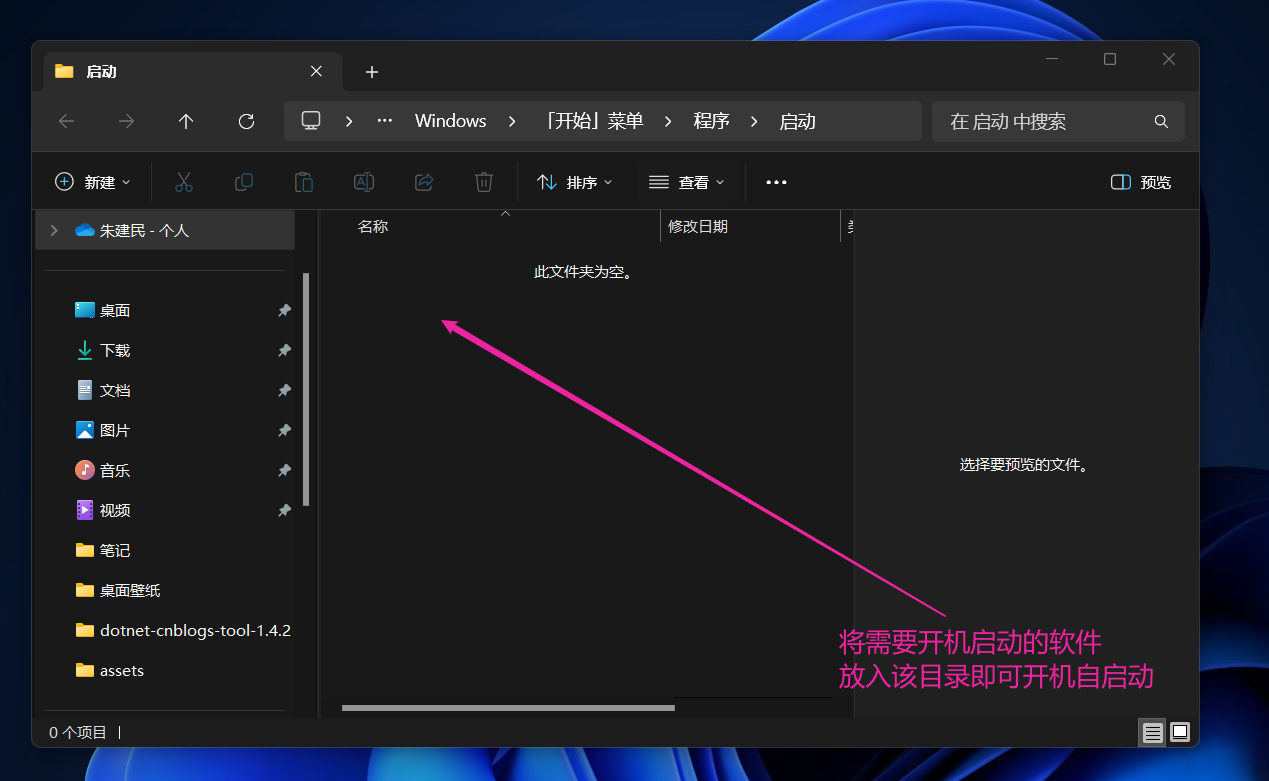Refresh the current folder view
Screen dimensions: 1269x781
(246, 121)
